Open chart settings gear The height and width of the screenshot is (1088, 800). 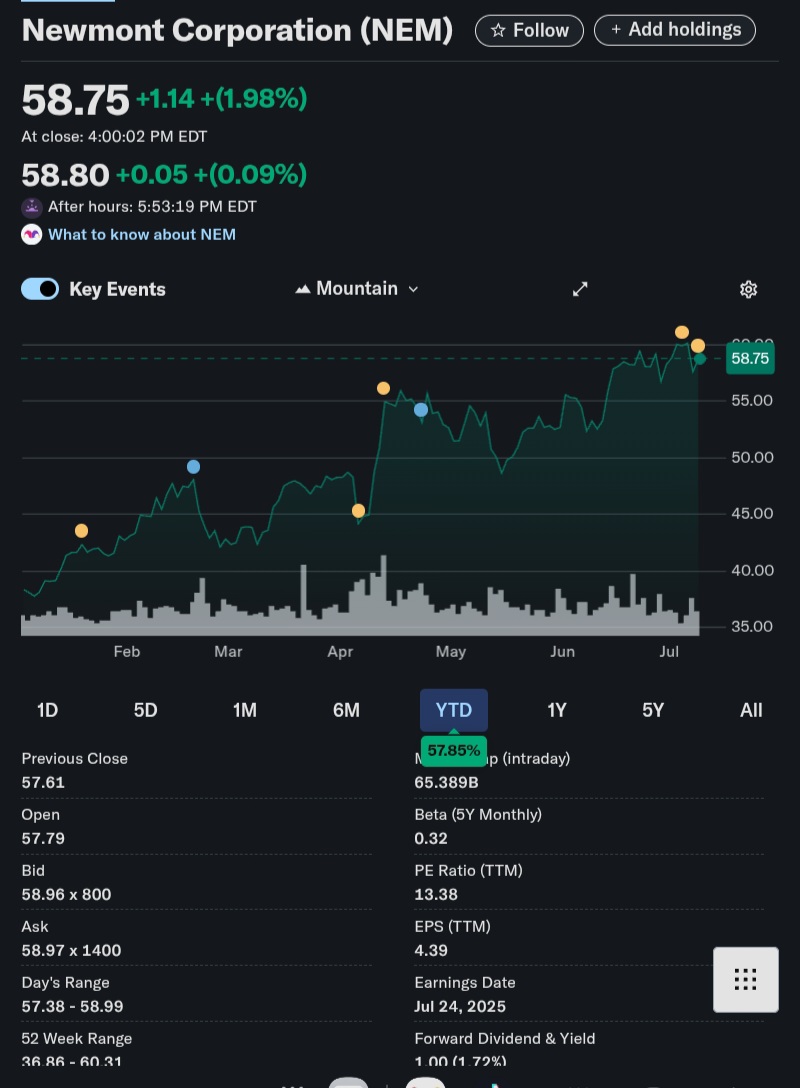748,289
